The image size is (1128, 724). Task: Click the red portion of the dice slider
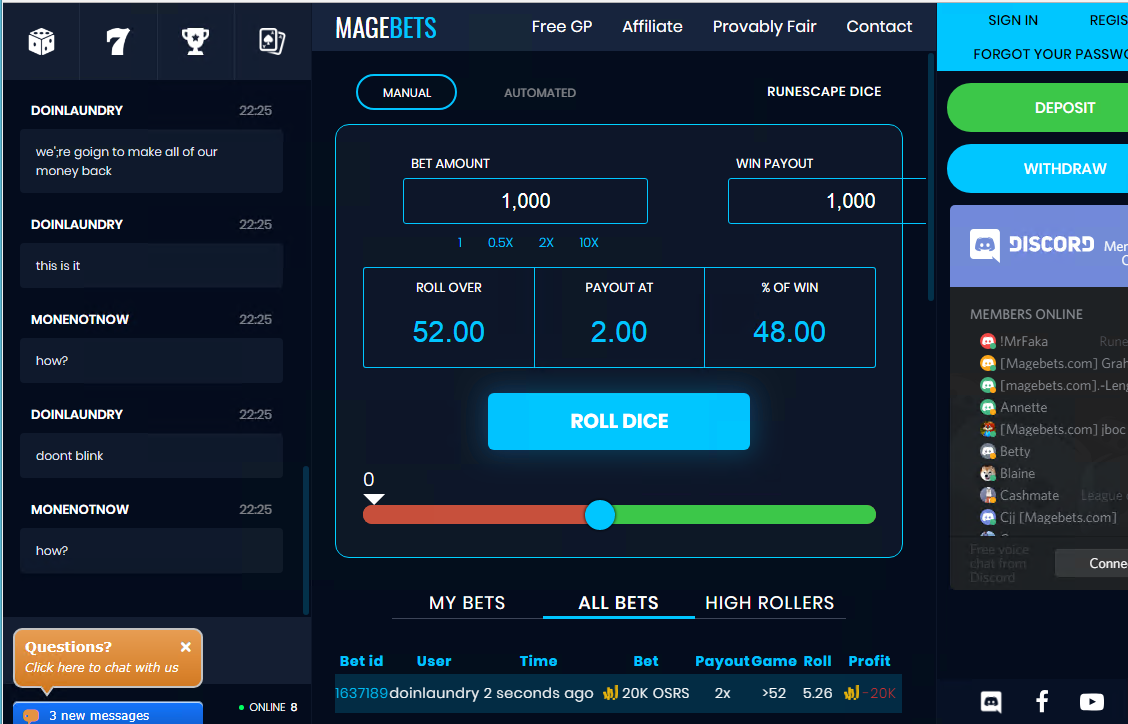474,515
